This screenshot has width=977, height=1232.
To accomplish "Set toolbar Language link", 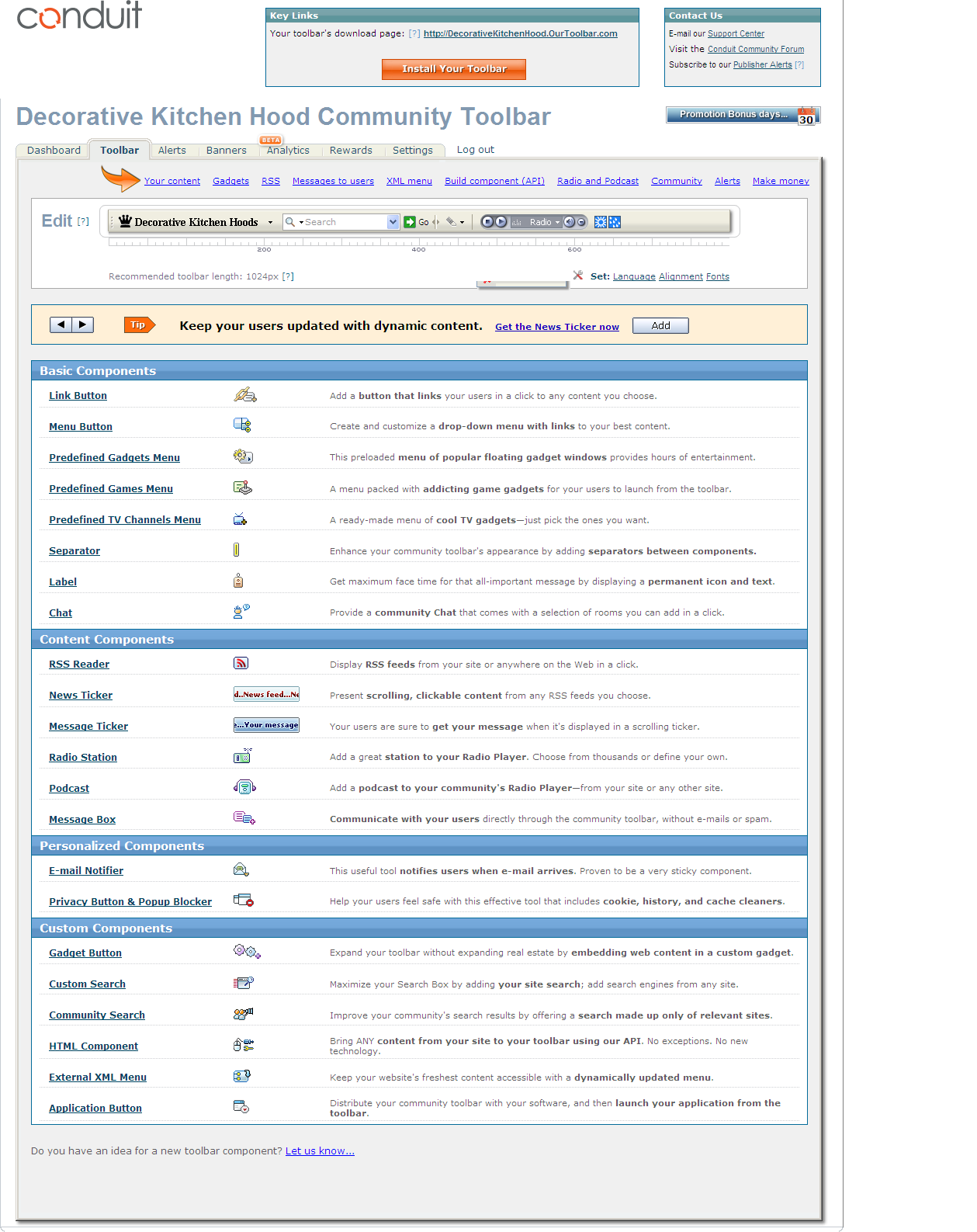I will click(634, 277).
